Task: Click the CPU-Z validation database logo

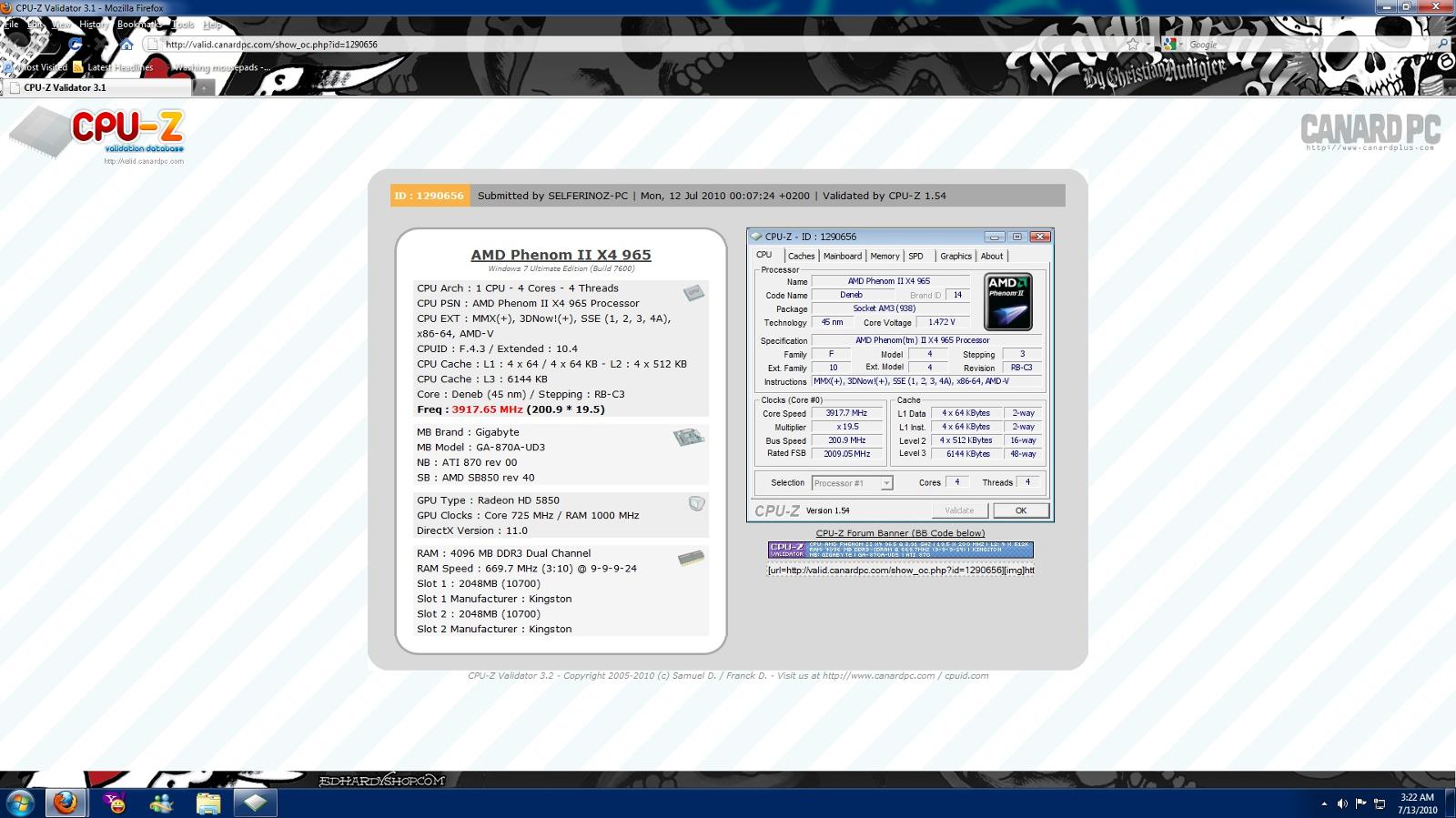Action: 97,136
